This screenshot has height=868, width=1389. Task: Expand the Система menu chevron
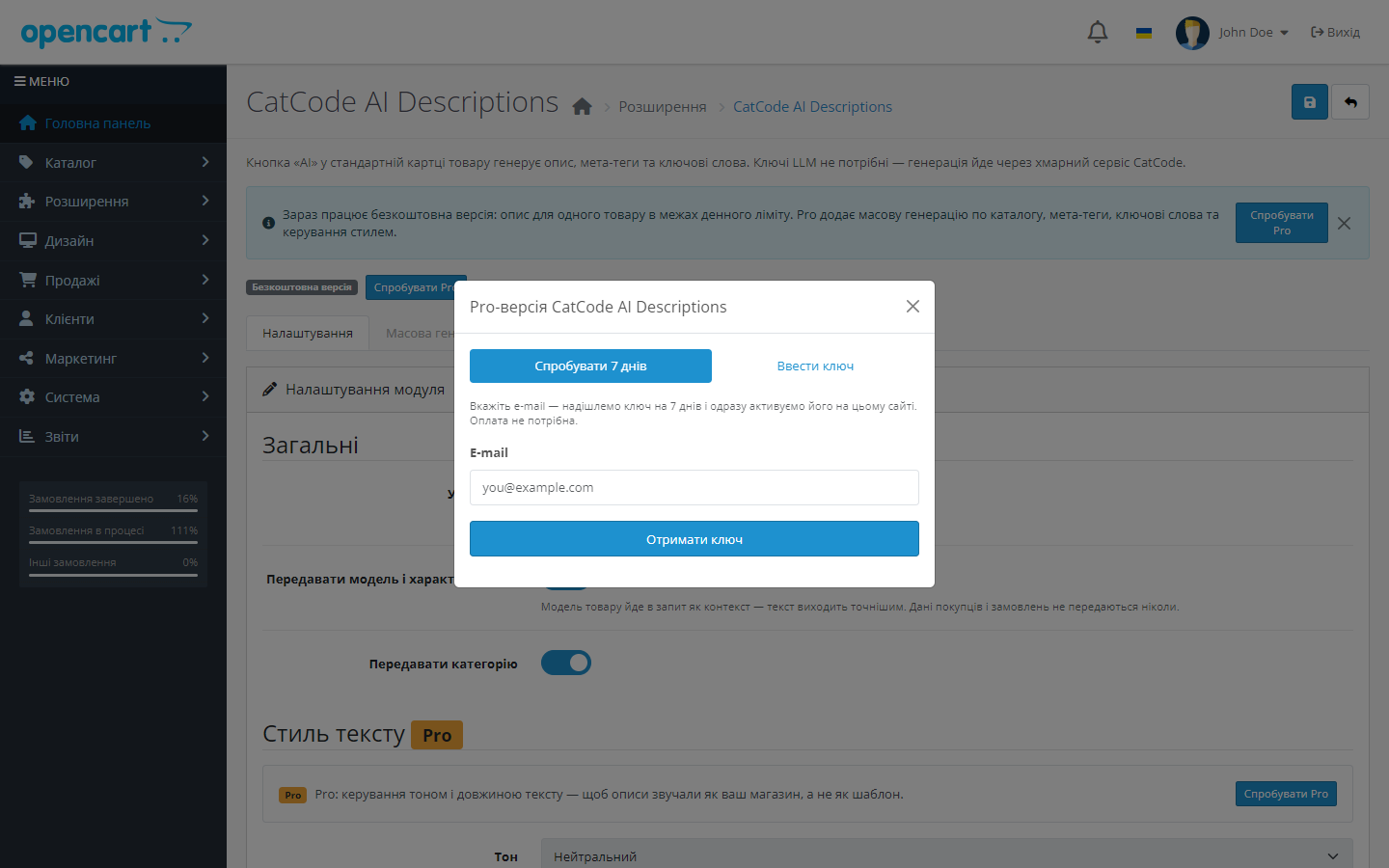pyautogui.click(x=205, y=396)
